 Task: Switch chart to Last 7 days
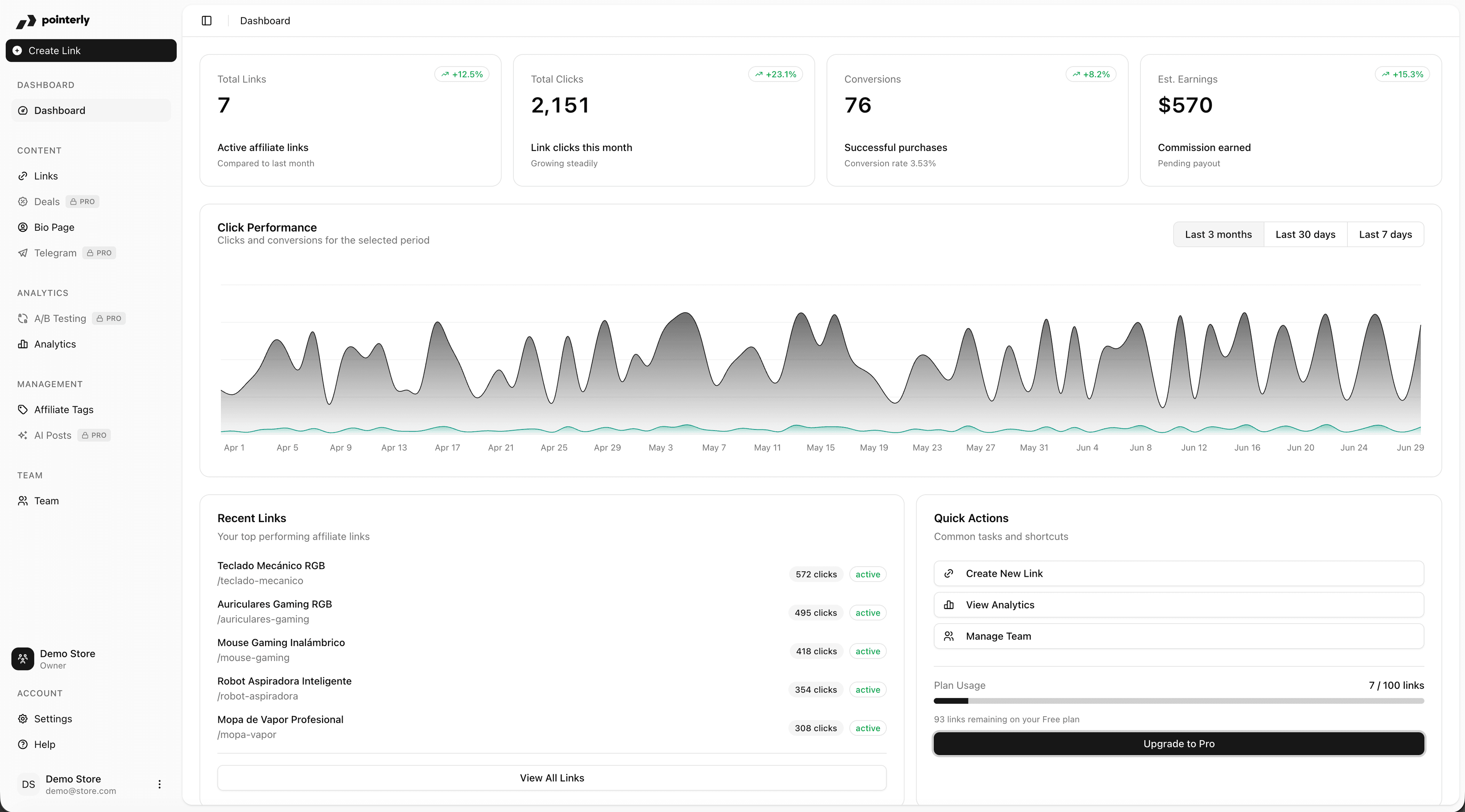[1385, 234]
